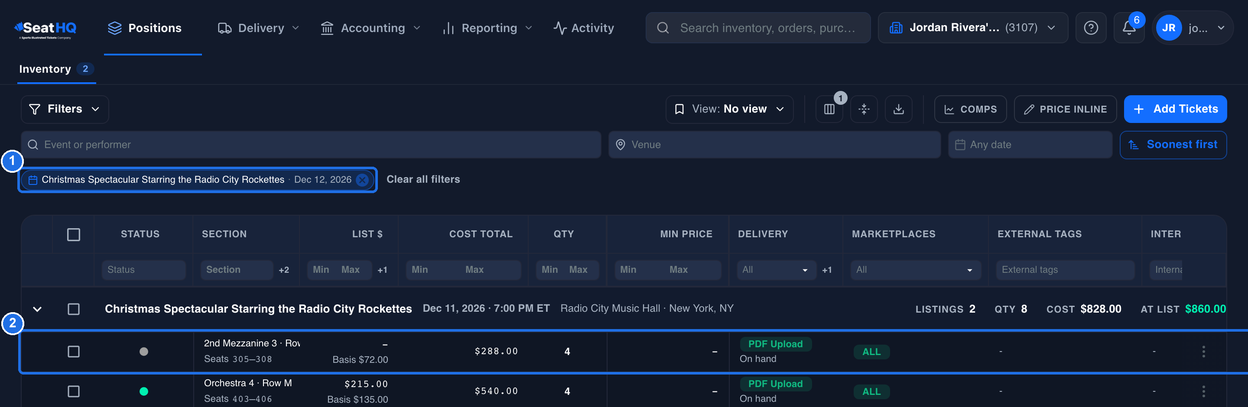Click the +2 badge beside Section filter

click(284, 270)
